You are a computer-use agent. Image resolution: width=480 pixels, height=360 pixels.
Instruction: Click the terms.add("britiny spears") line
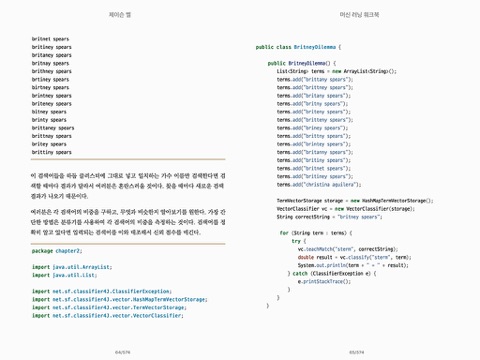(x=313, y=160)
